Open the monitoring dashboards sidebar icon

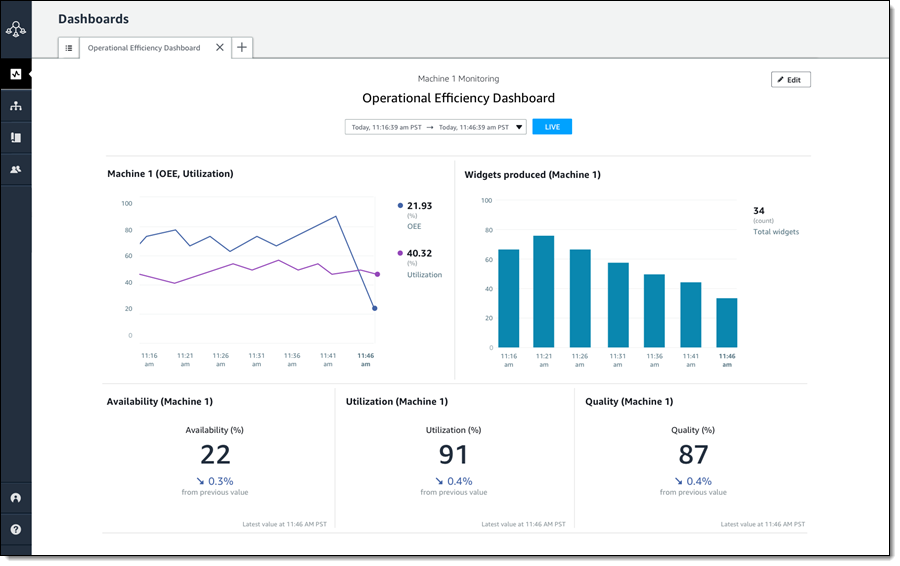[x=16, y=74]
